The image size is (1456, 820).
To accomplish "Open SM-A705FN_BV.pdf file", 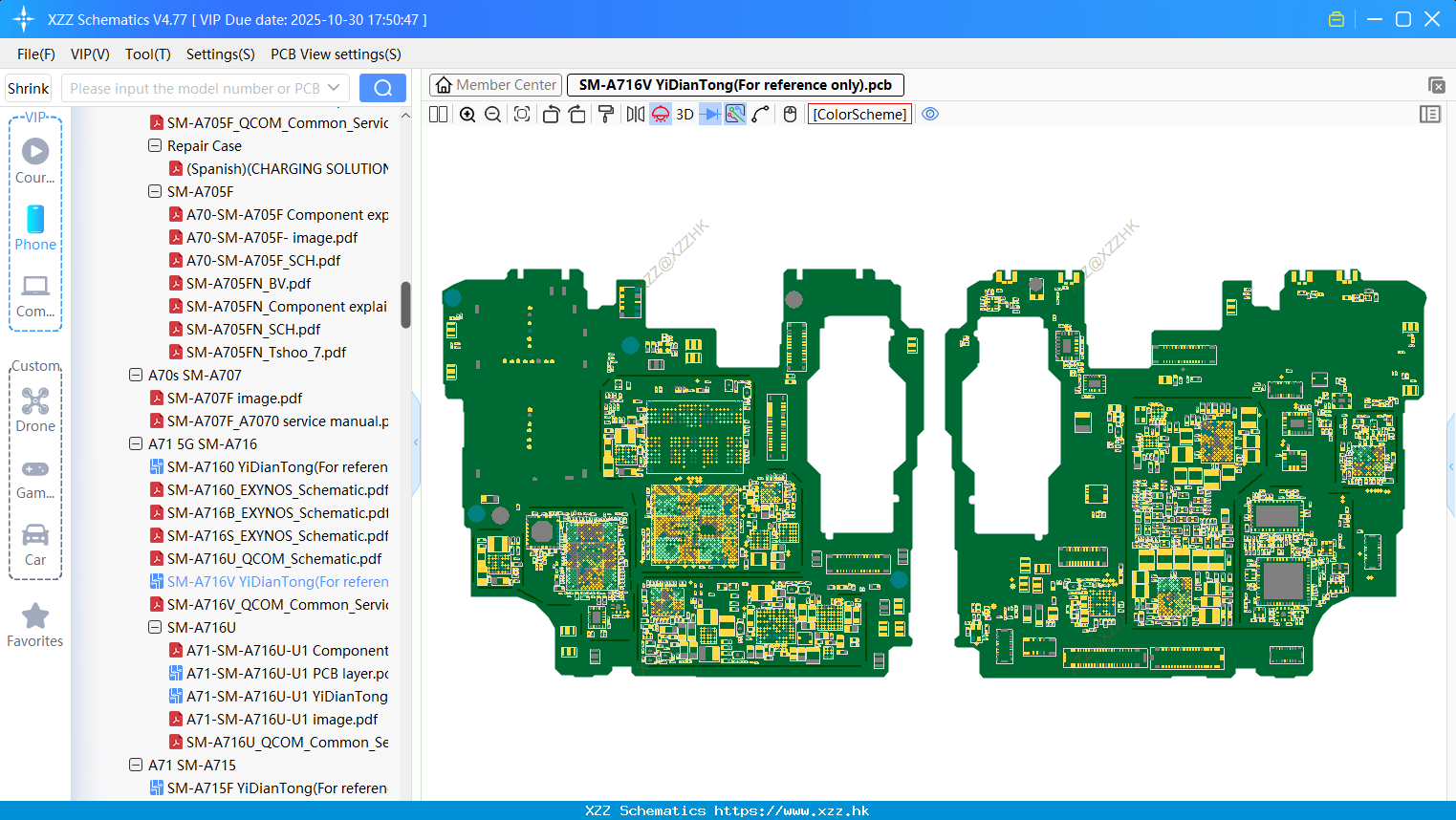I will 249,284.
